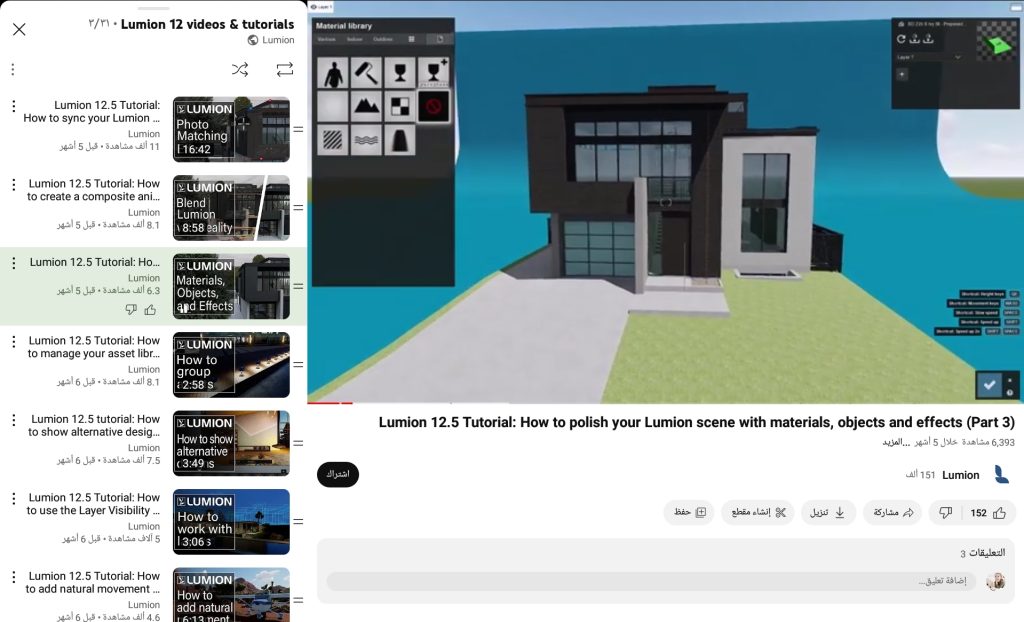Share the video using مشاركة
Image resolution: width=1024 pixels, height=622 pixels.
point(893,513)
